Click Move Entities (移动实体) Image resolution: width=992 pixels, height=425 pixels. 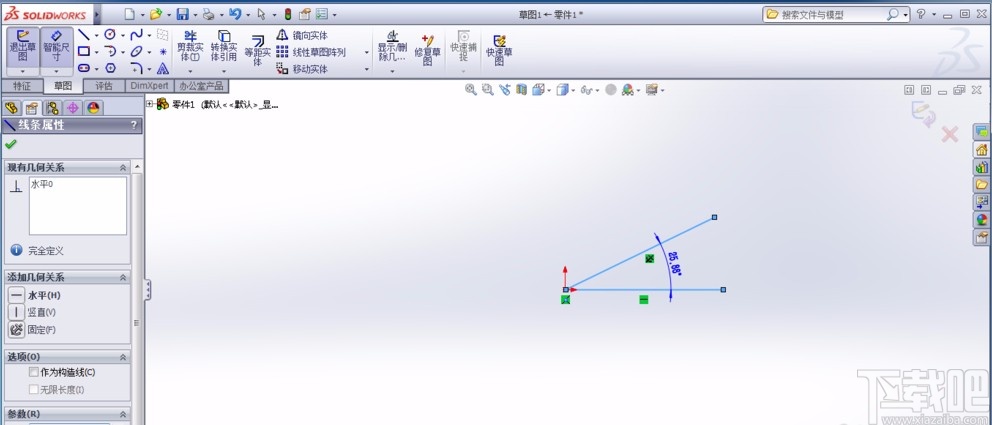[302, 68]
